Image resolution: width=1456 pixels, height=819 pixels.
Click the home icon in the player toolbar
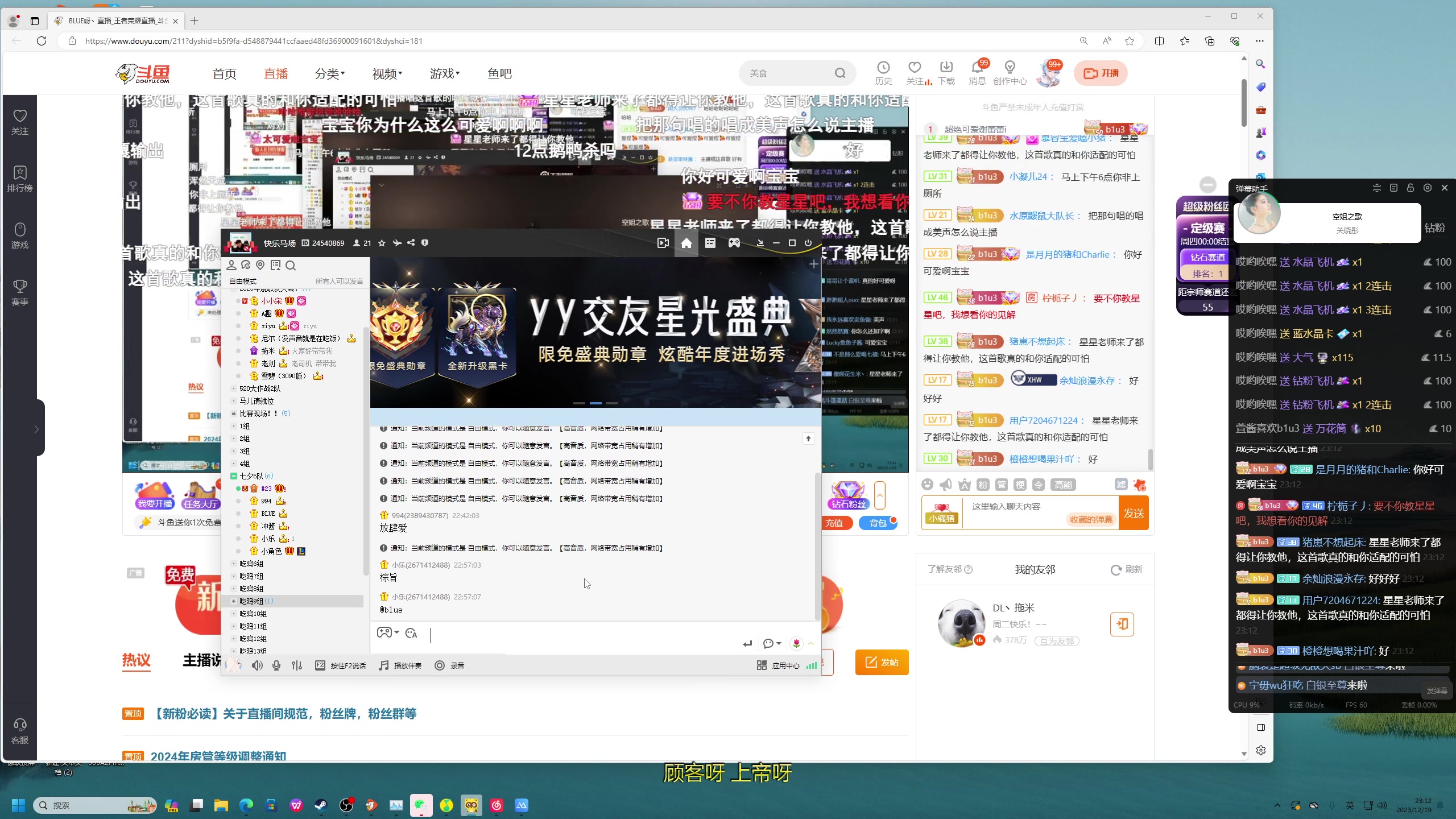tap(686, 243)
